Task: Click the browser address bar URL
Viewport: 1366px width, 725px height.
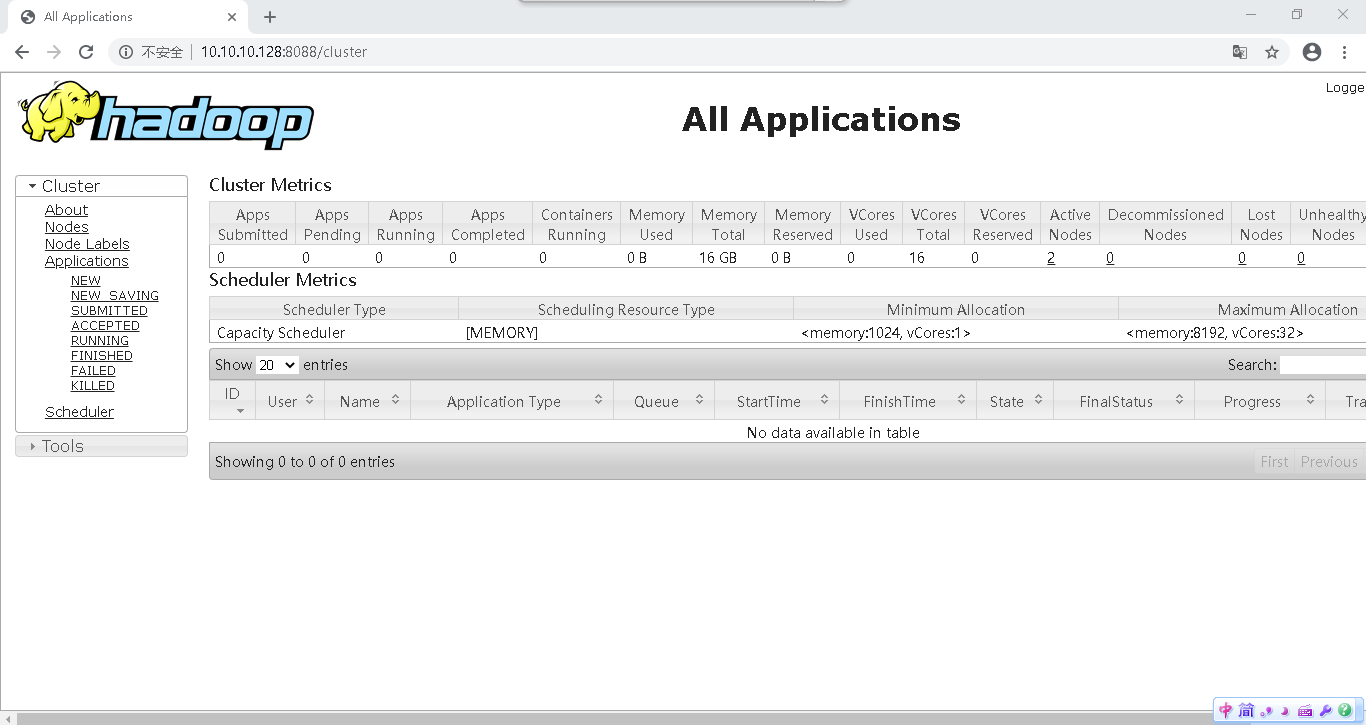Action: (x=284, y=52)
